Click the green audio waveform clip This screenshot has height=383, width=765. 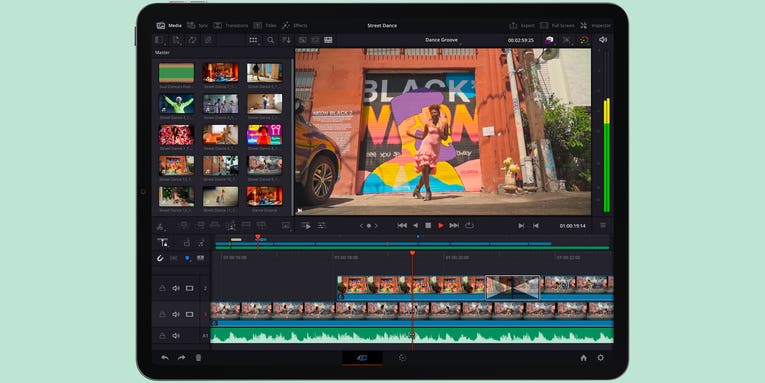click(x=412, y=336)
